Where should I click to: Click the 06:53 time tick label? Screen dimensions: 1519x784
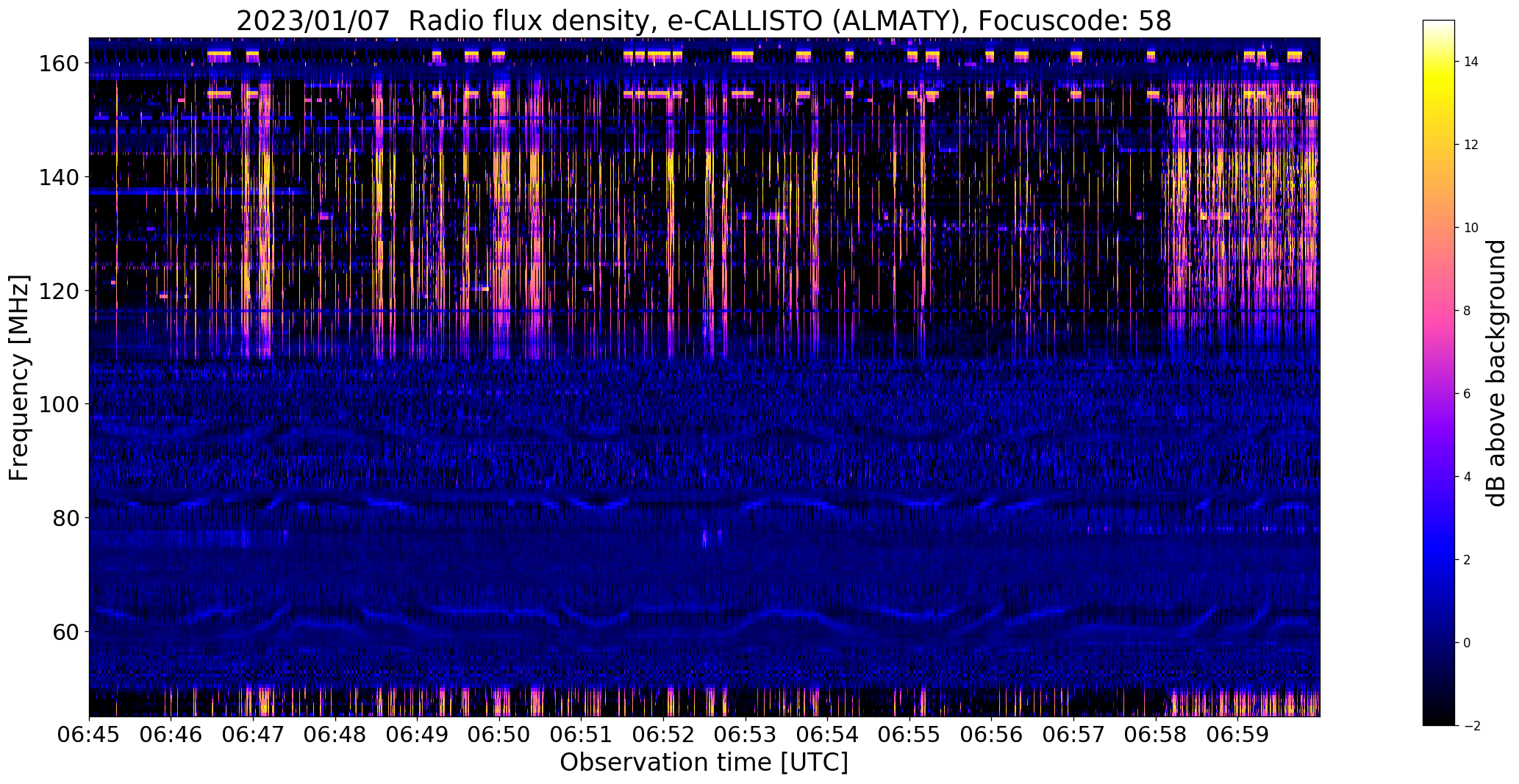746,733
